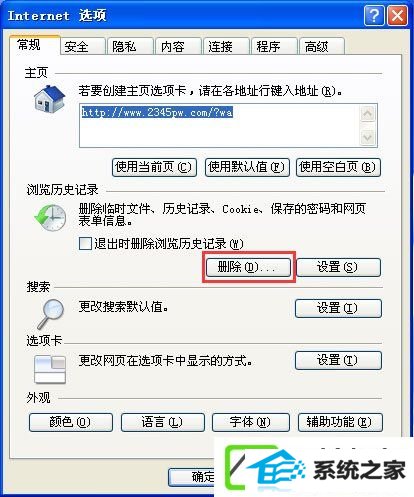This screenshot has height=497, width=414.
Task: Open tabs 设置(T) button
Action: [338, 360]
